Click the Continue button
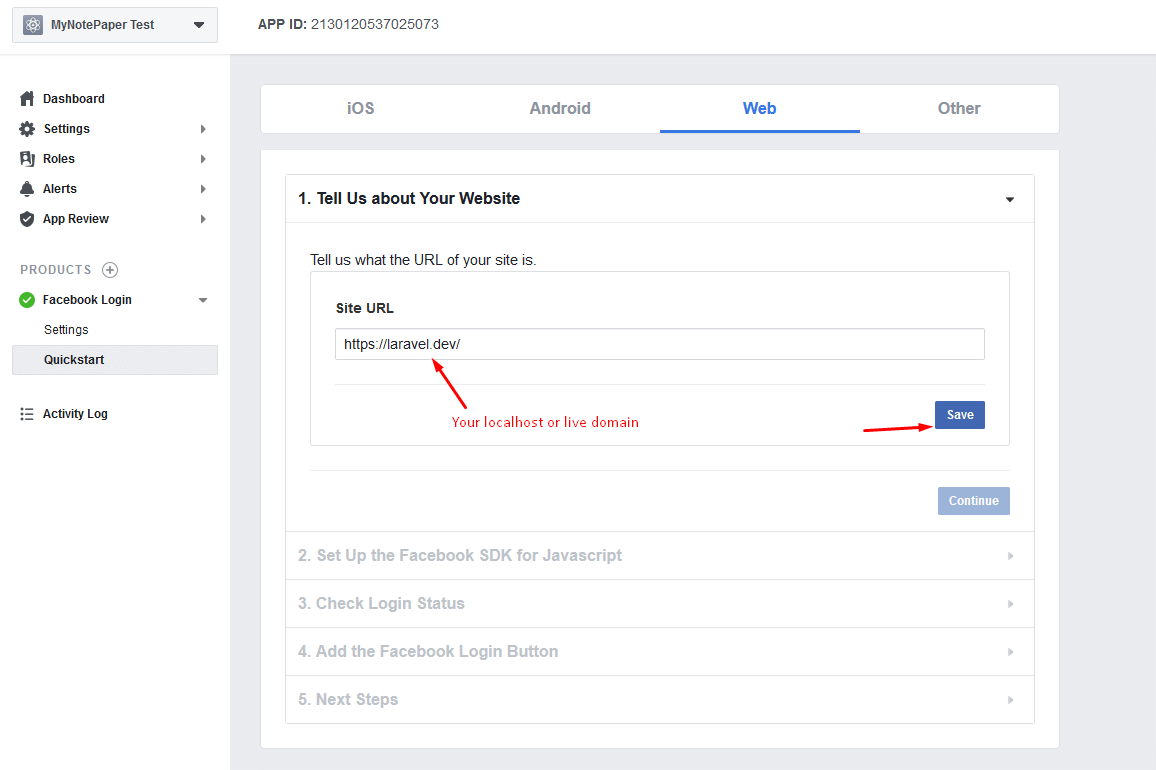1156x770 pixels. click(x=973, y=501)
